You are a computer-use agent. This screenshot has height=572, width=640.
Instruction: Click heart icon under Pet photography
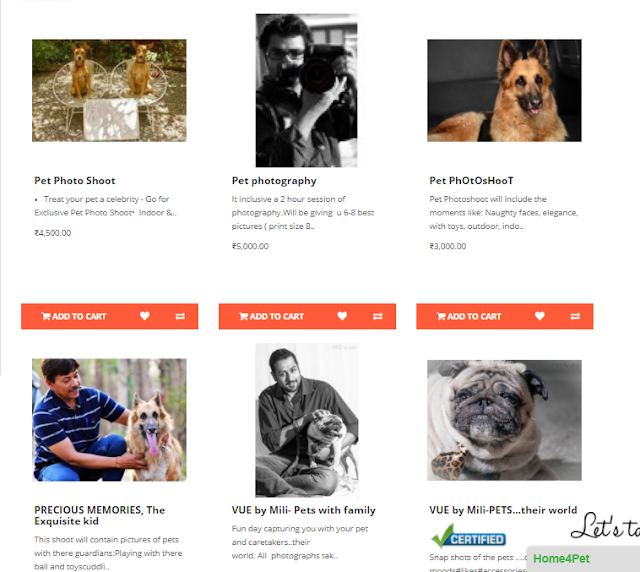click(342, 316)
